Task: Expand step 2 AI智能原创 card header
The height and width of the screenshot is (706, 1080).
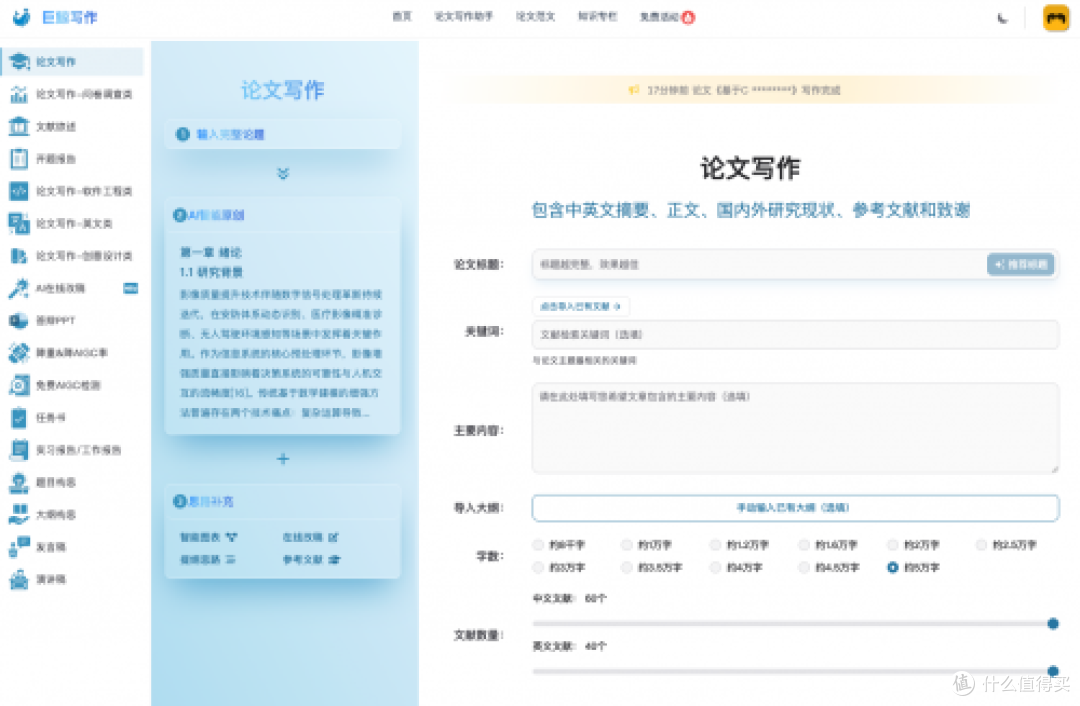Action: 283,215
